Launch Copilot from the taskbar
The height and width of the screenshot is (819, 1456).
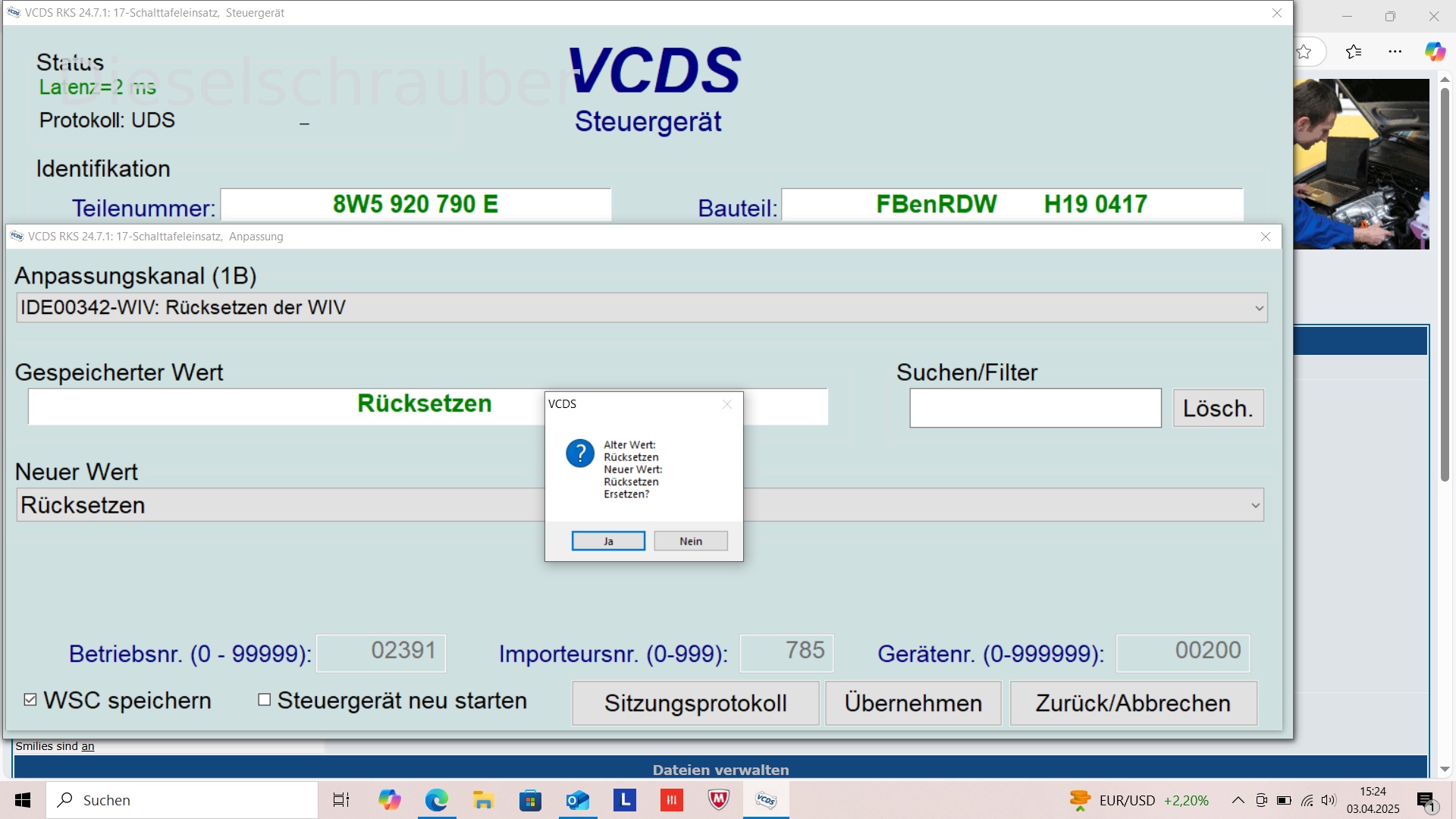[x=390, y=800]
